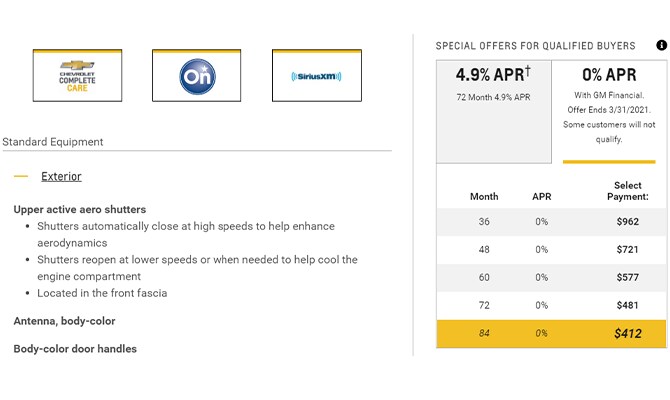The image size is (670, 400).
Task: Select the 0% APR offer tab
Action: pyautogui.click(x=609, y=112)
